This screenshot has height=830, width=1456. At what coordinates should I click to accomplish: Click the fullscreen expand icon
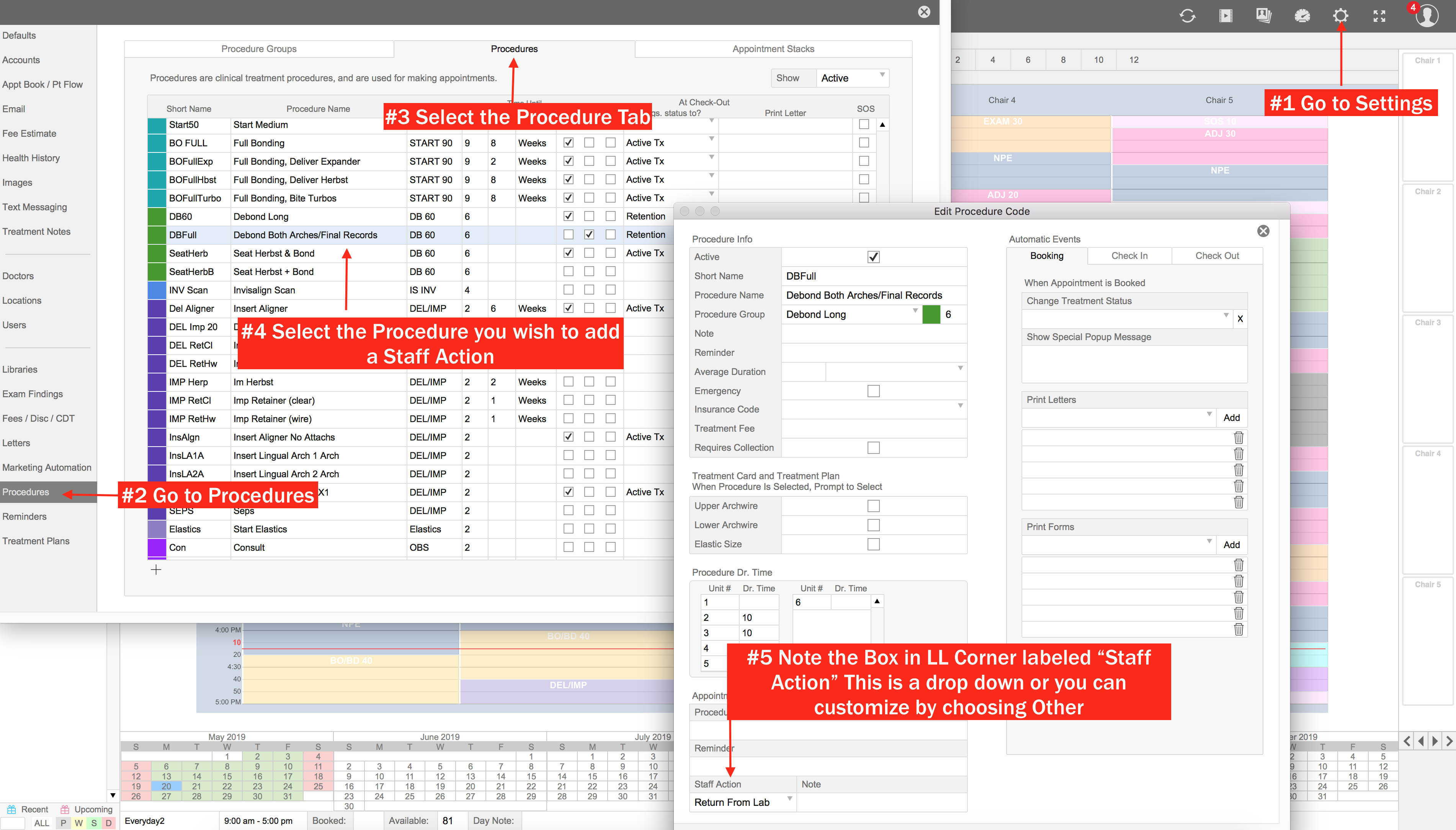pos(1379,16)
